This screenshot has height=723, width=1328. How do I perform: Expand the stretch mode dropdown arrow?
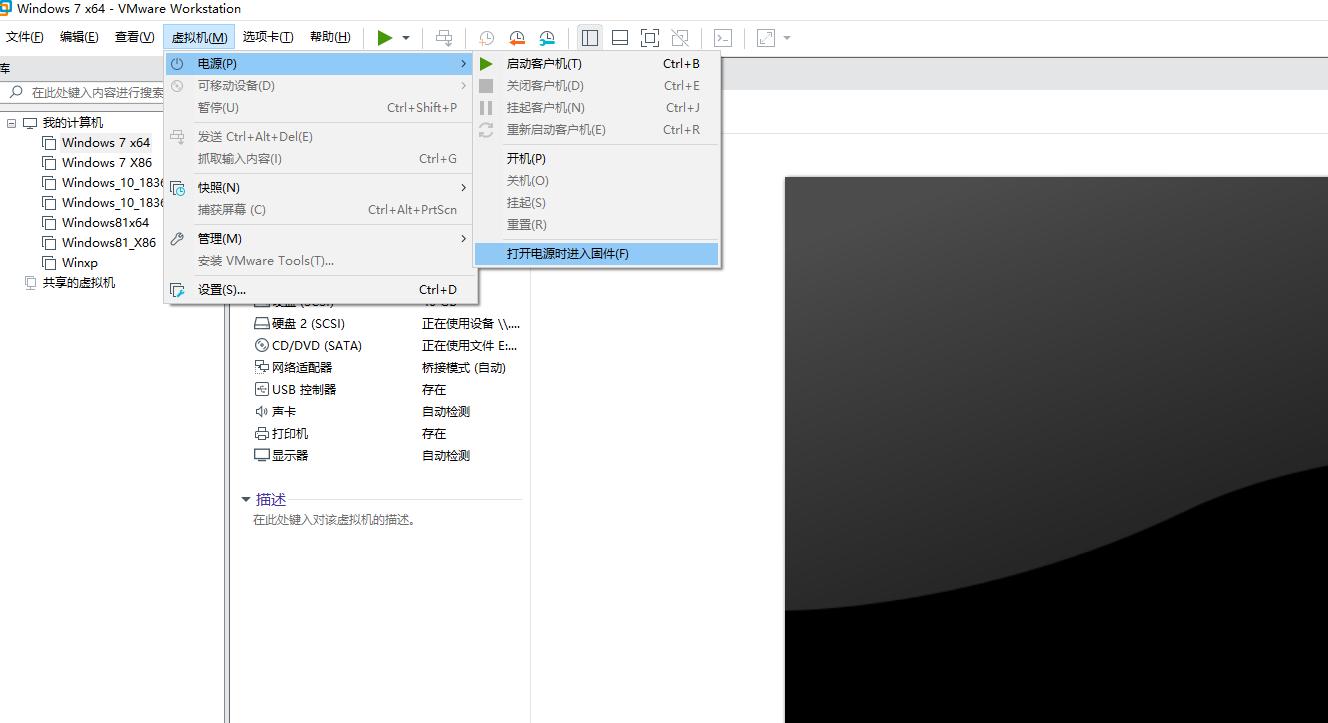point(784,37)
